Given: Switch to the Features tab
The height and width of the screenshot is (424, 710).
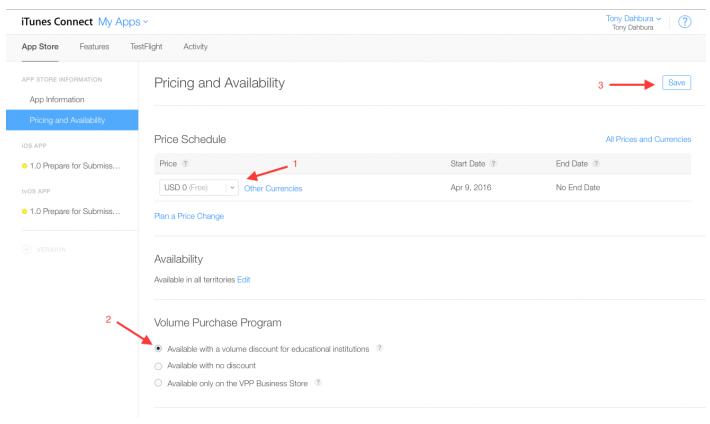Looking at the screenshot, I should coord(94,47).
